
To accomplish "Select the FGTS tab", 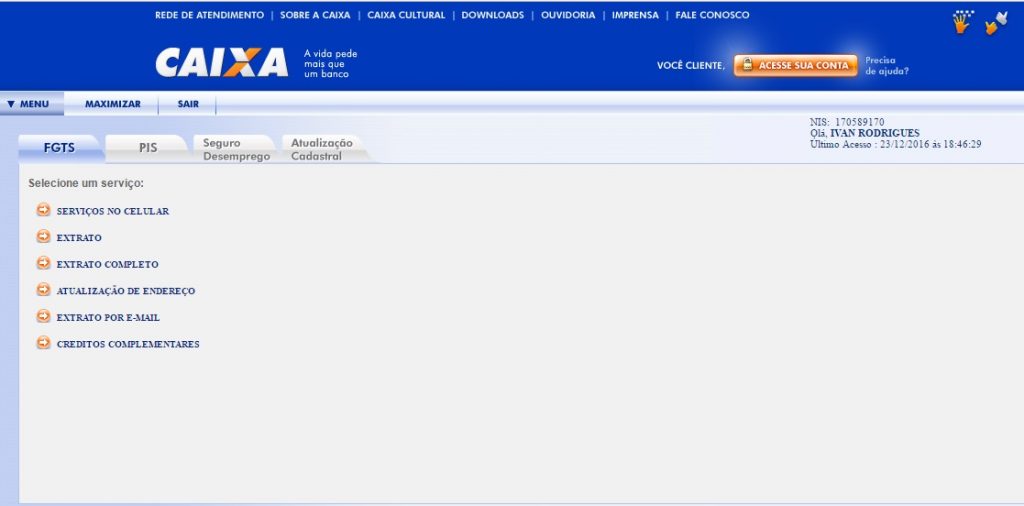I will pos(59,148).
